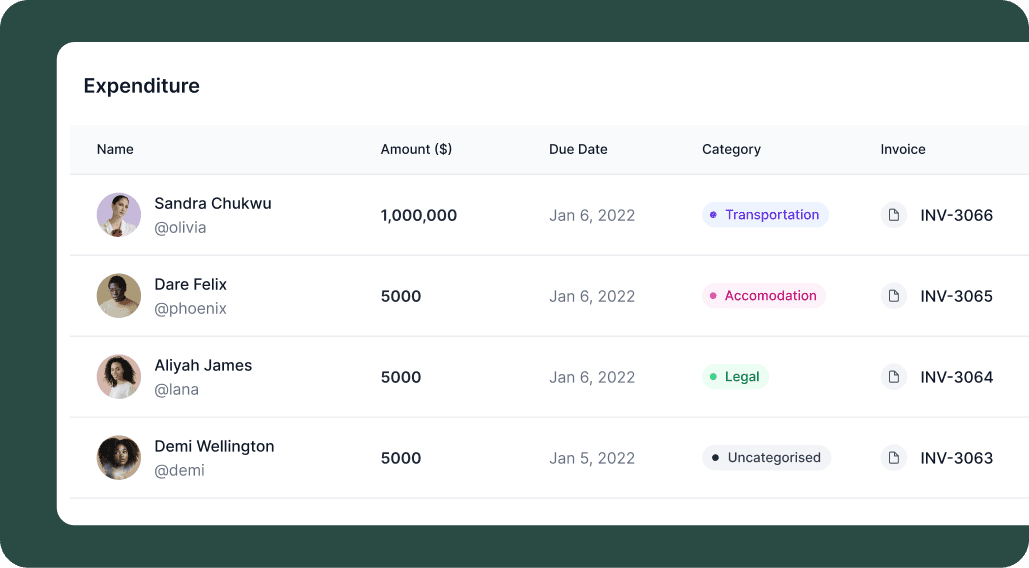Open invoice file icon for INV-3064

(x=893, y=377)
